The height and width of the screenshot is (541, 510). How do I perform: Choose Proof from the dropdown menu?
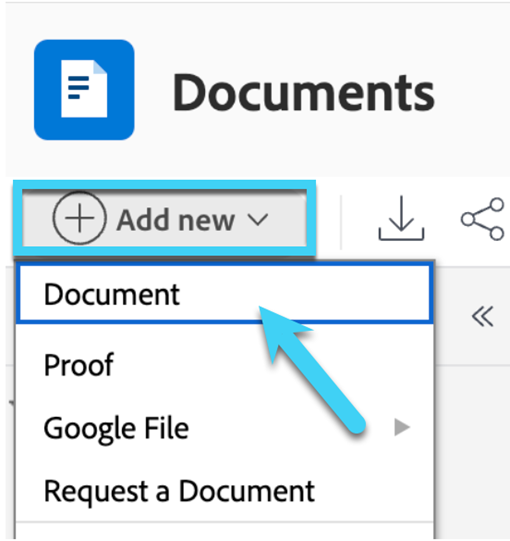click(x=79, y=364)
